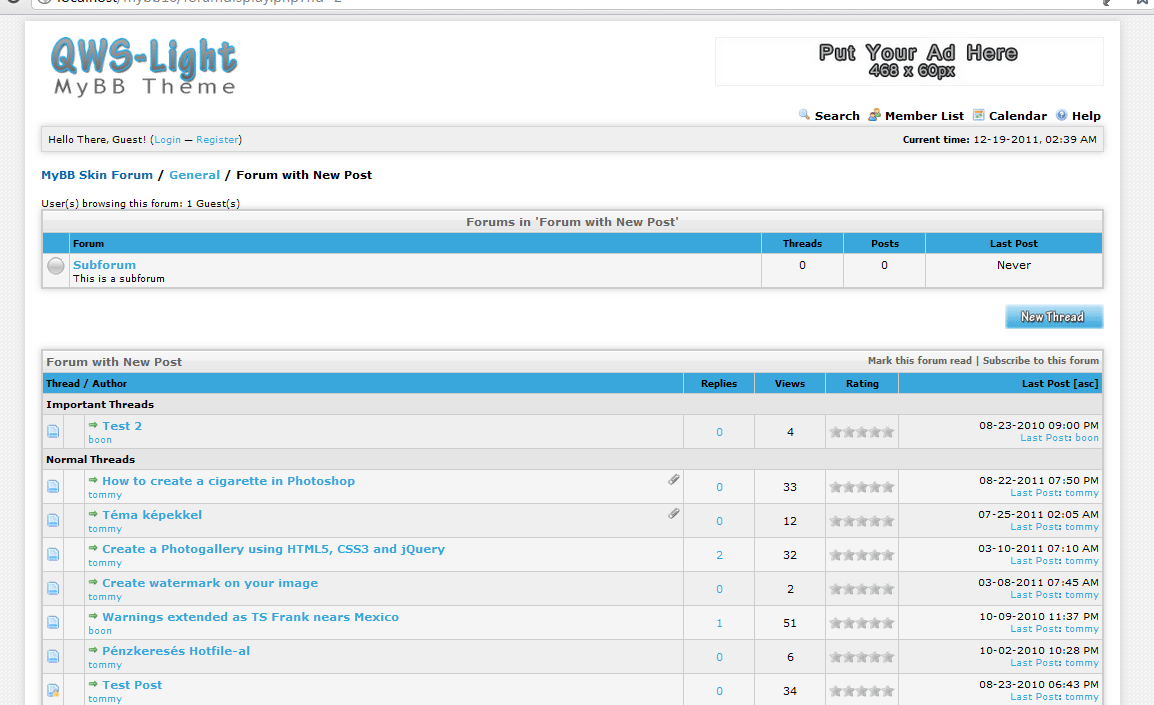Open the Calendar menu item

pyautogui.click(x=1017, y=116)
